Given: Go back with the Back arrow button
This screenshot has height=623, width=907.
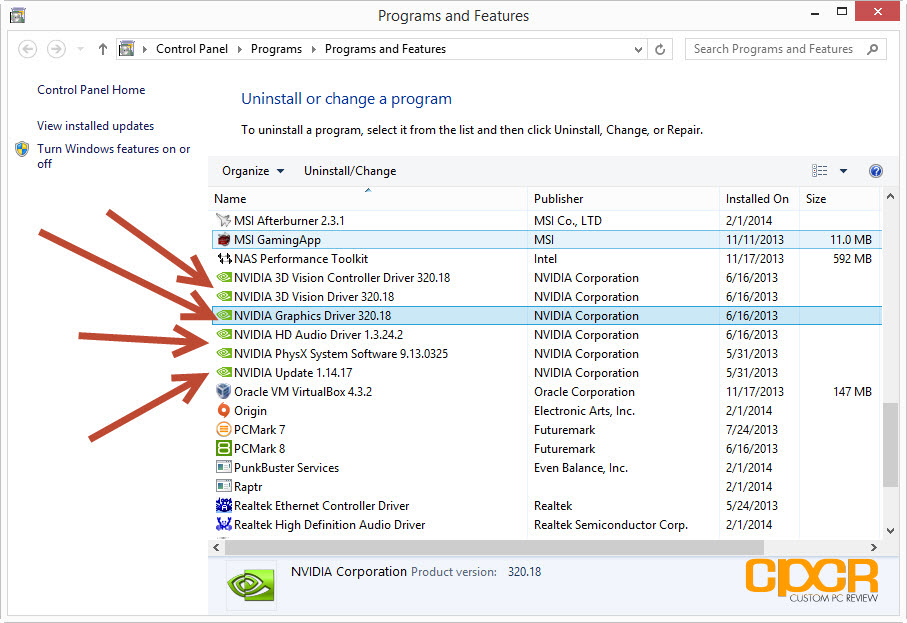Looking at the screenshot, I should click(x=27, y=49).
